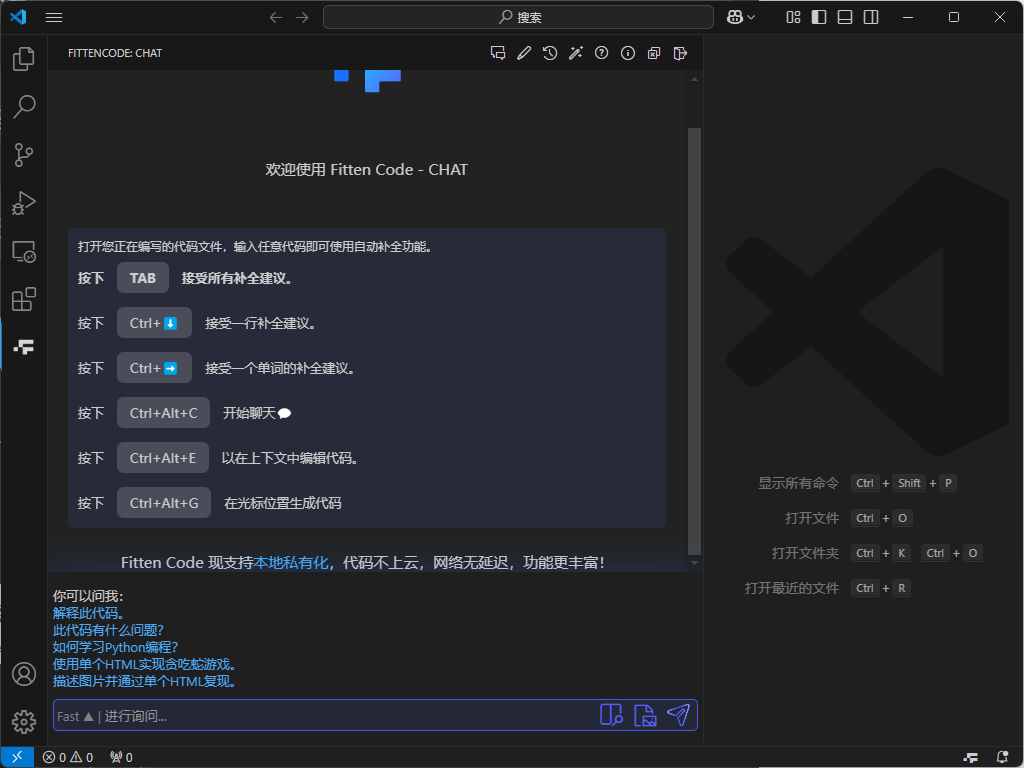Screen dimensions: 1024x768
Task: Open the customize layout button
Action: 793,18
